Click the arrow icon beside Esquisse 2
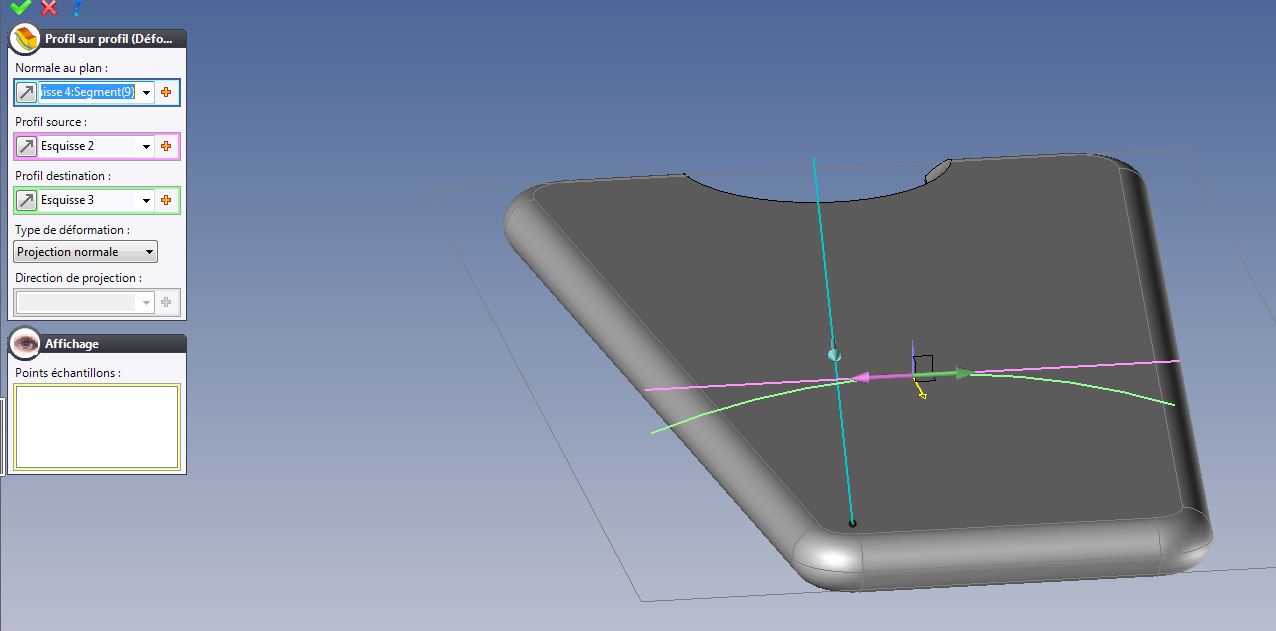Image resolution: width=1276 pixels, height=631 pixels. [x=26, y=147]
